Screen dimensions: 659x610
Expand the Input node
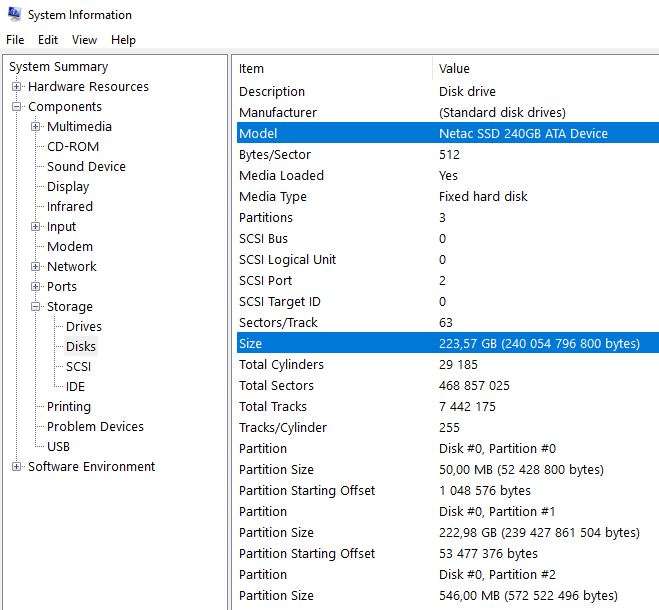pos(35,227)
